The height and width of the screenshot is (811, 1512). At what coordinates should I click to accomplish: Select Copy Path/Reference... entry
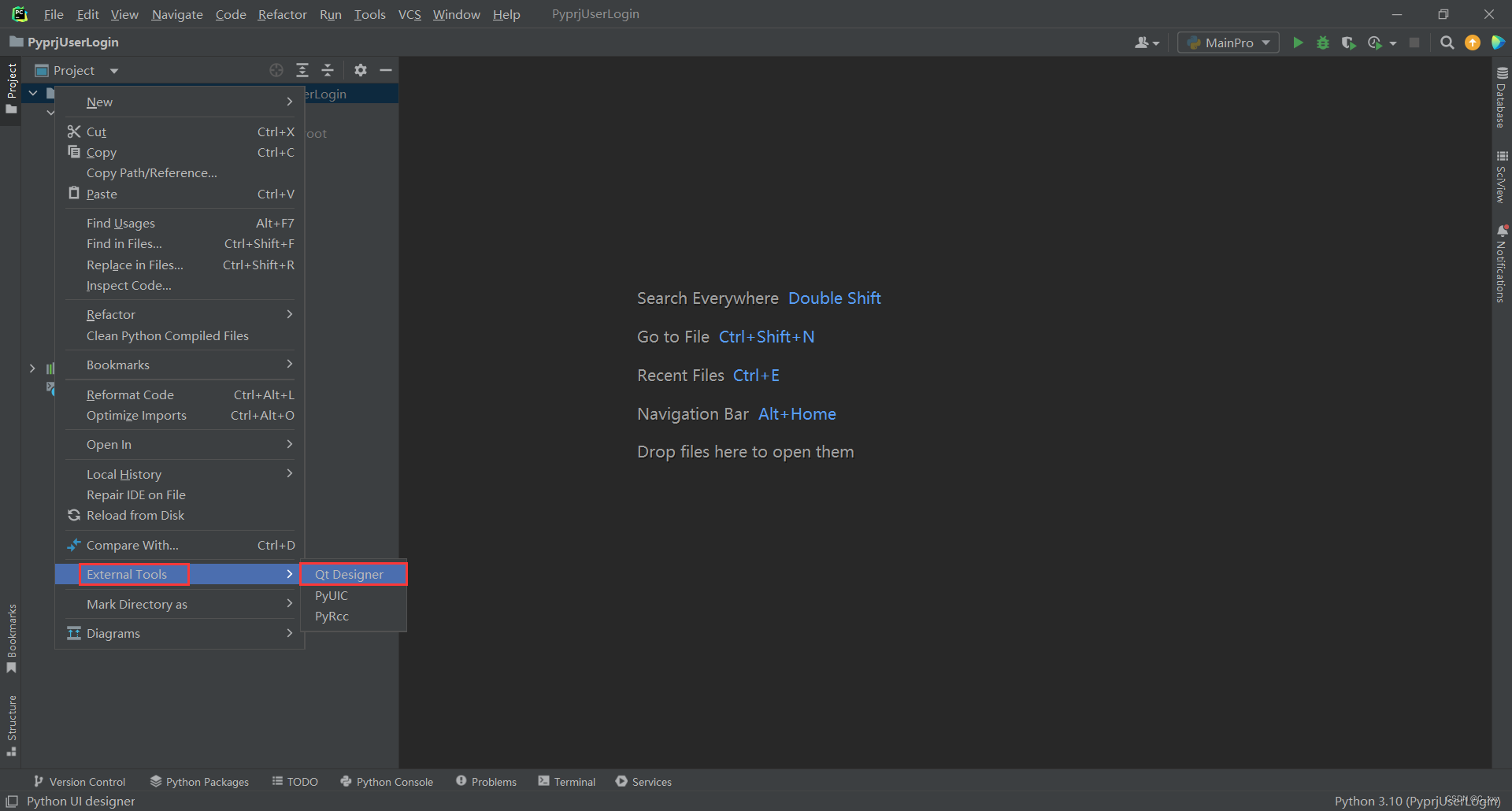tap(180, 172)
